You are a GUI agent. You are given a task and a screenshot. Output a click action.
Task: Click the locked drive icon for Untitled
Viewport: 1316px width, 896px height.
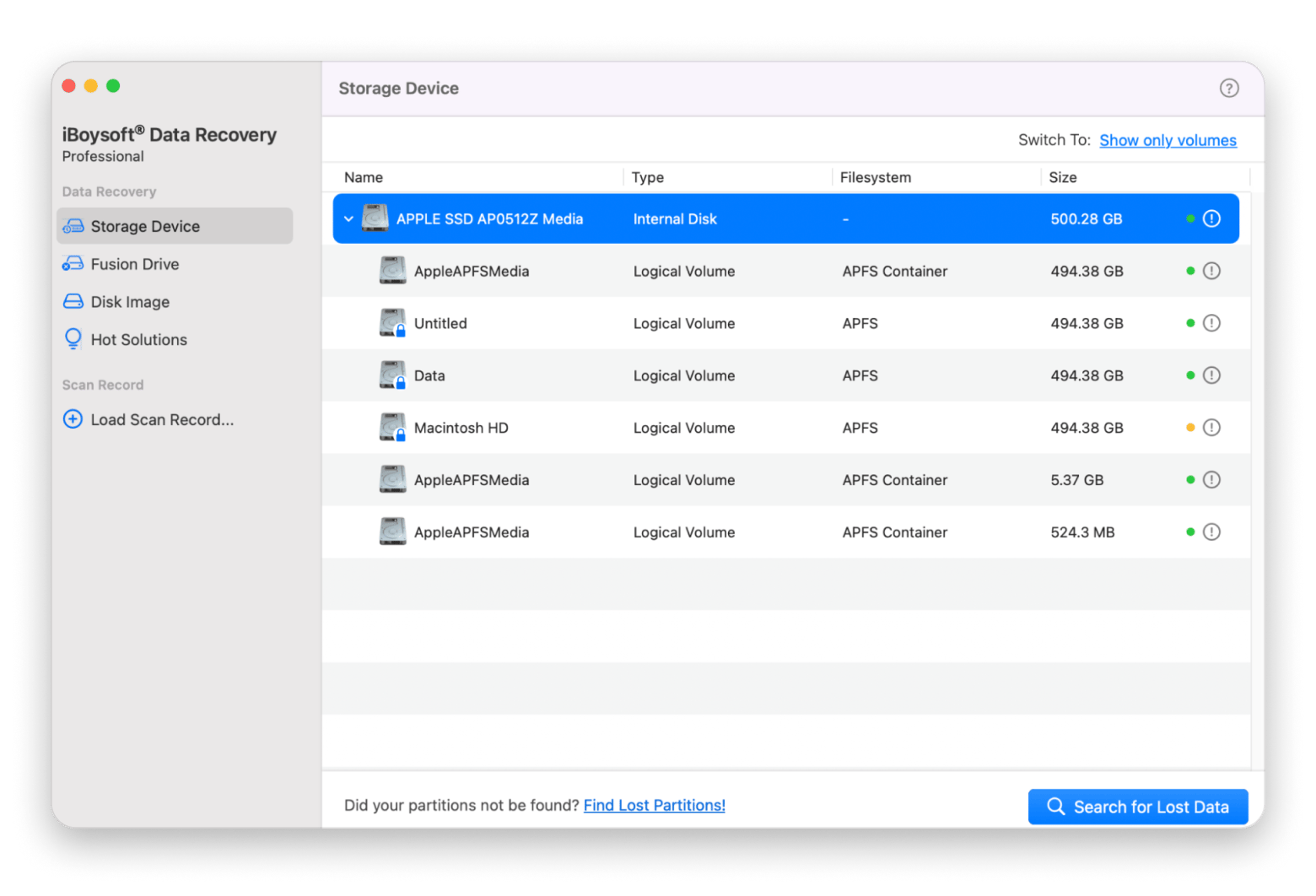click(392, 323)
